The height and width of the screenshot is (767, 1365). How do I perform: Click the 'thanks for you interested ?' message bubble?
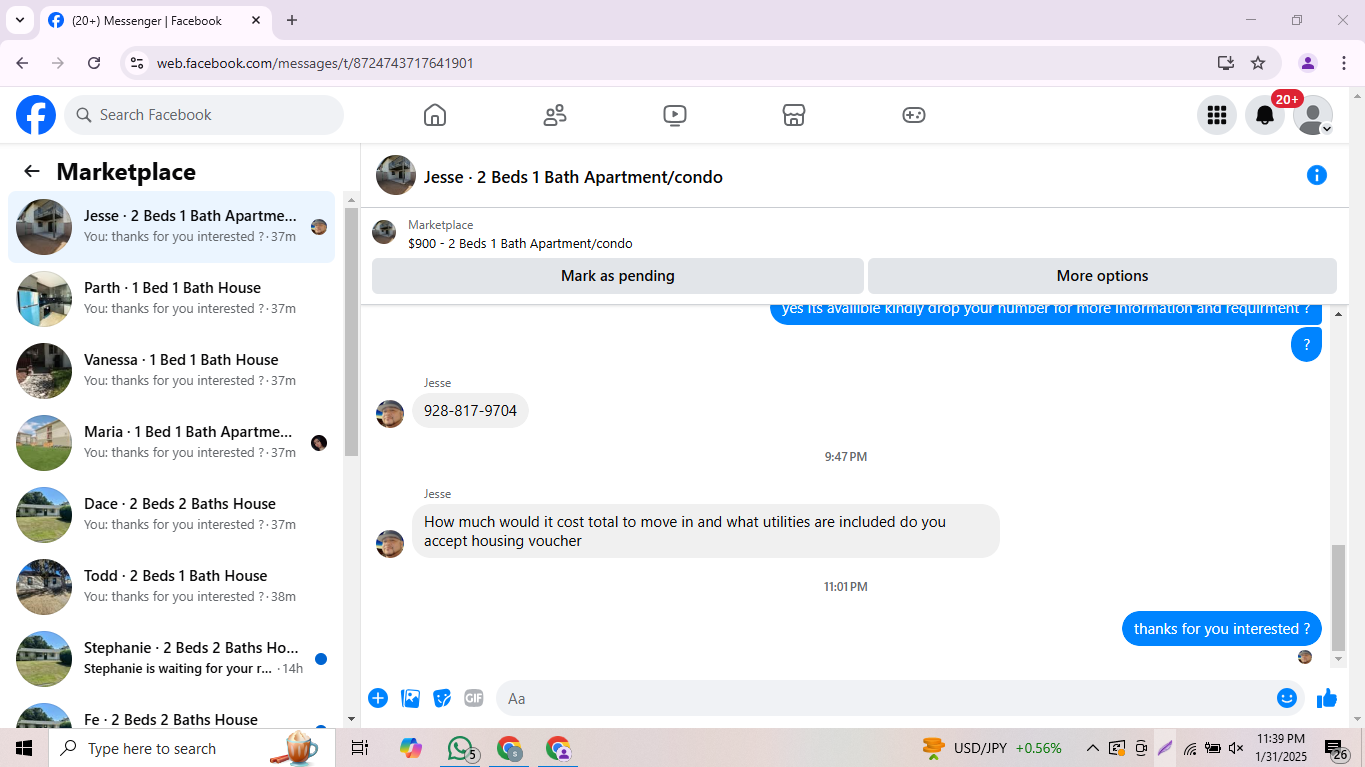1222,629
